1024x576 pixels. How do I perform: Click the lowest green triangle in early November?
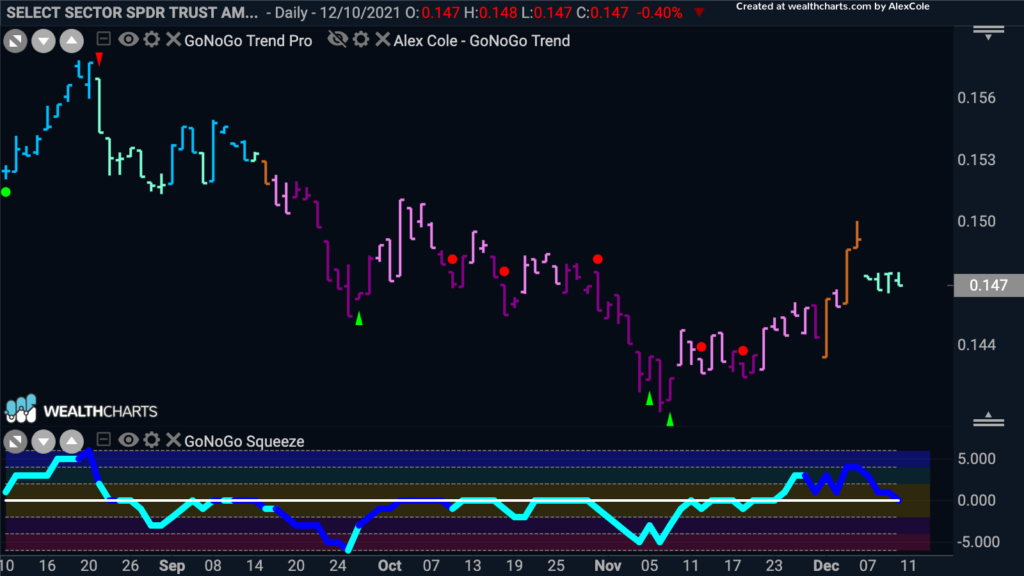(670, 420)
